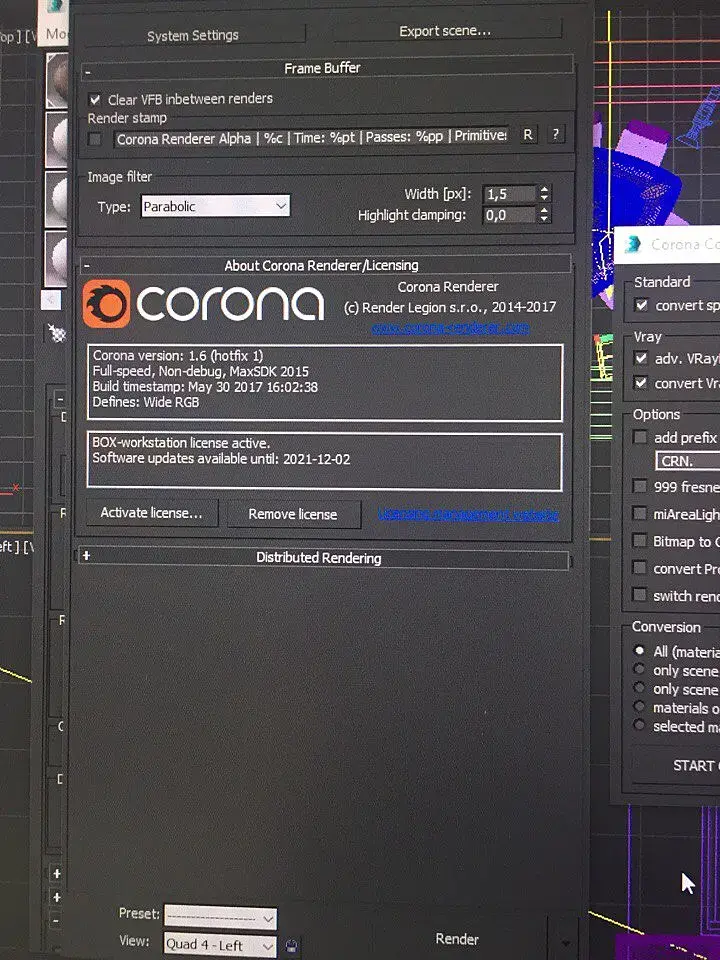720x960 pixels.
Task: Click the orange Corona logo icon
Action: coord(107,304)
